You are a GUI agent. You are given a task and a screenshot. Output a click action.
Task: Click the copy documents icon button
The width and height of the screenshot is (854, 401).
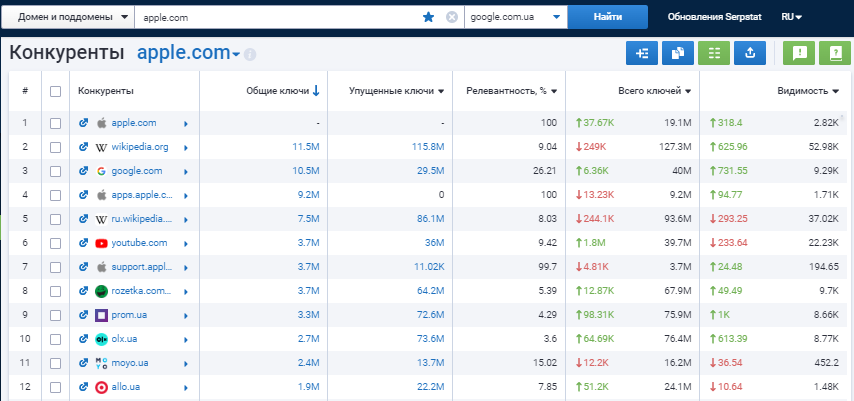coord(677,54)
